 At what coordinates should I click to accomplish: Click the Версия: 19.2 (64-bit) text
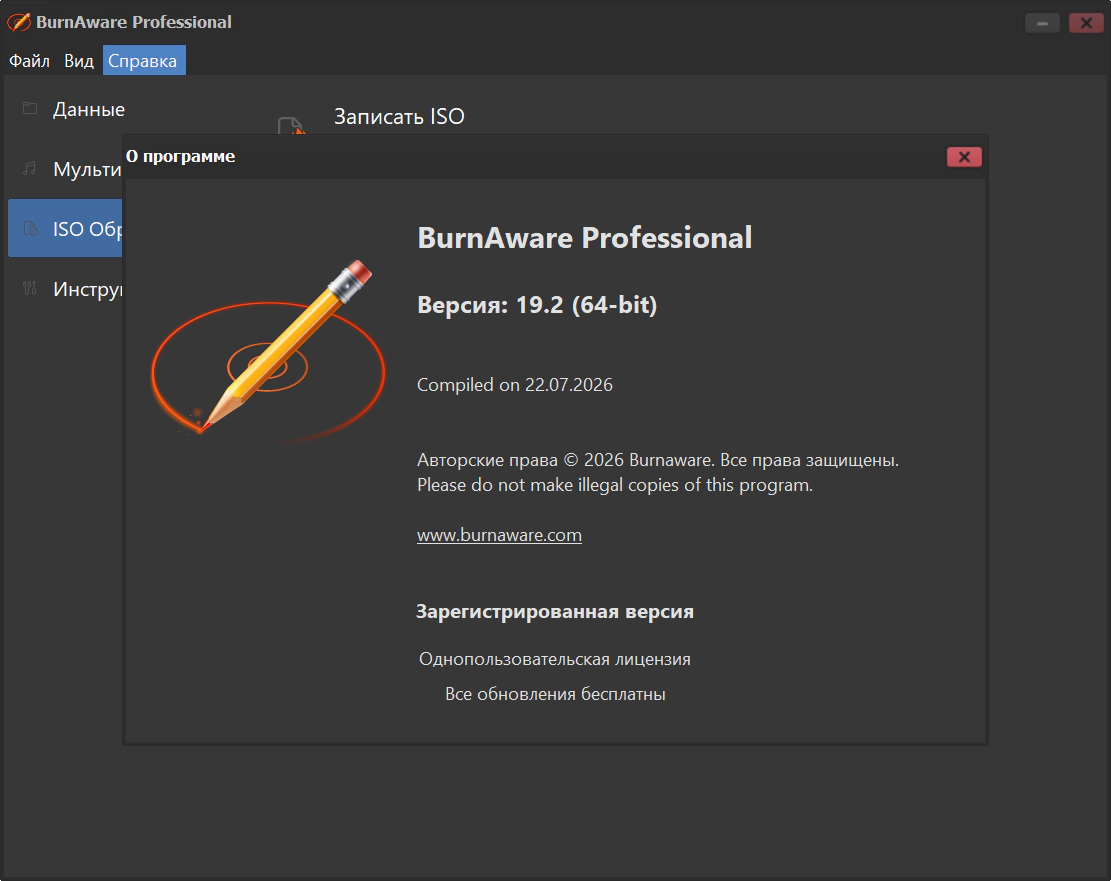tap(537, 305)
